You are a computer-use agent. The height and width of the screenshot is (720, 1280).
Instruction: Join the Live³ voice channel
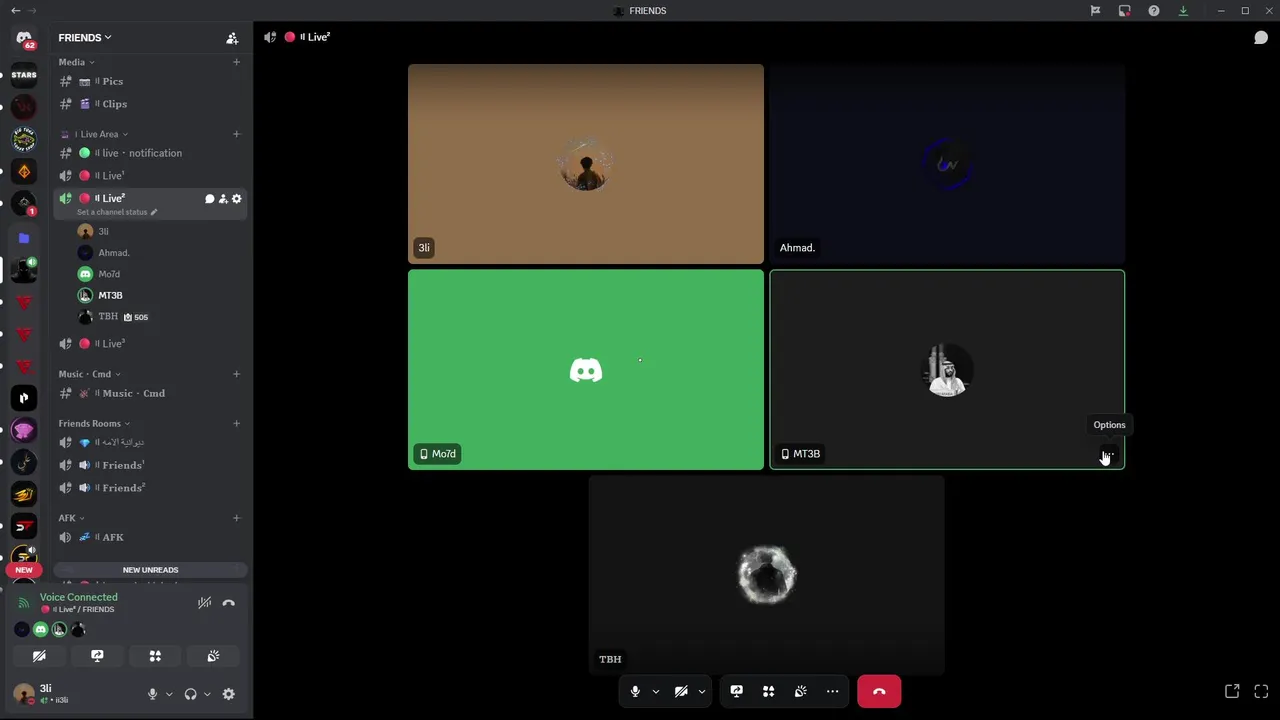pos(150,344)
